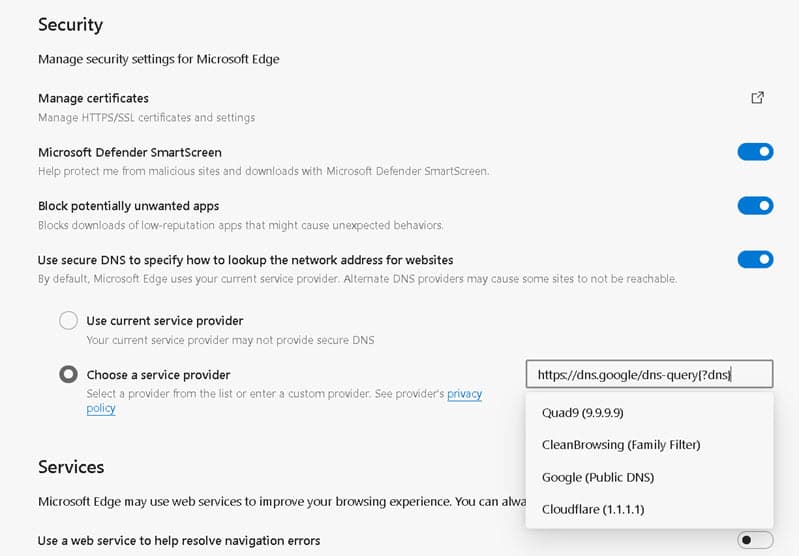The image size is (800, 556).
Task: Click the Security section heading
Action: tap(70, 24)
